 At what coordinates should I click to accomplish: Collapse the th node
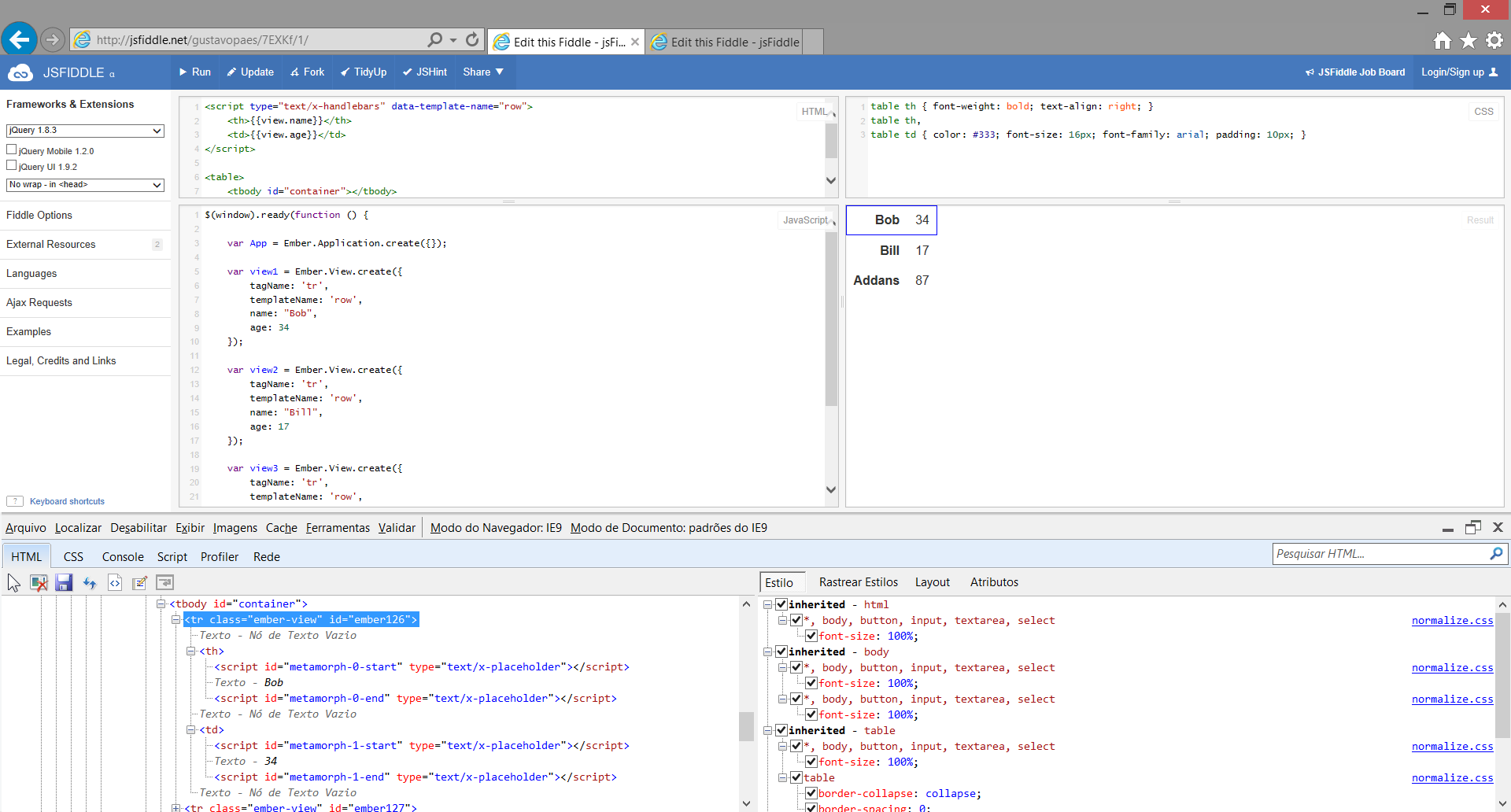[191, 651]
